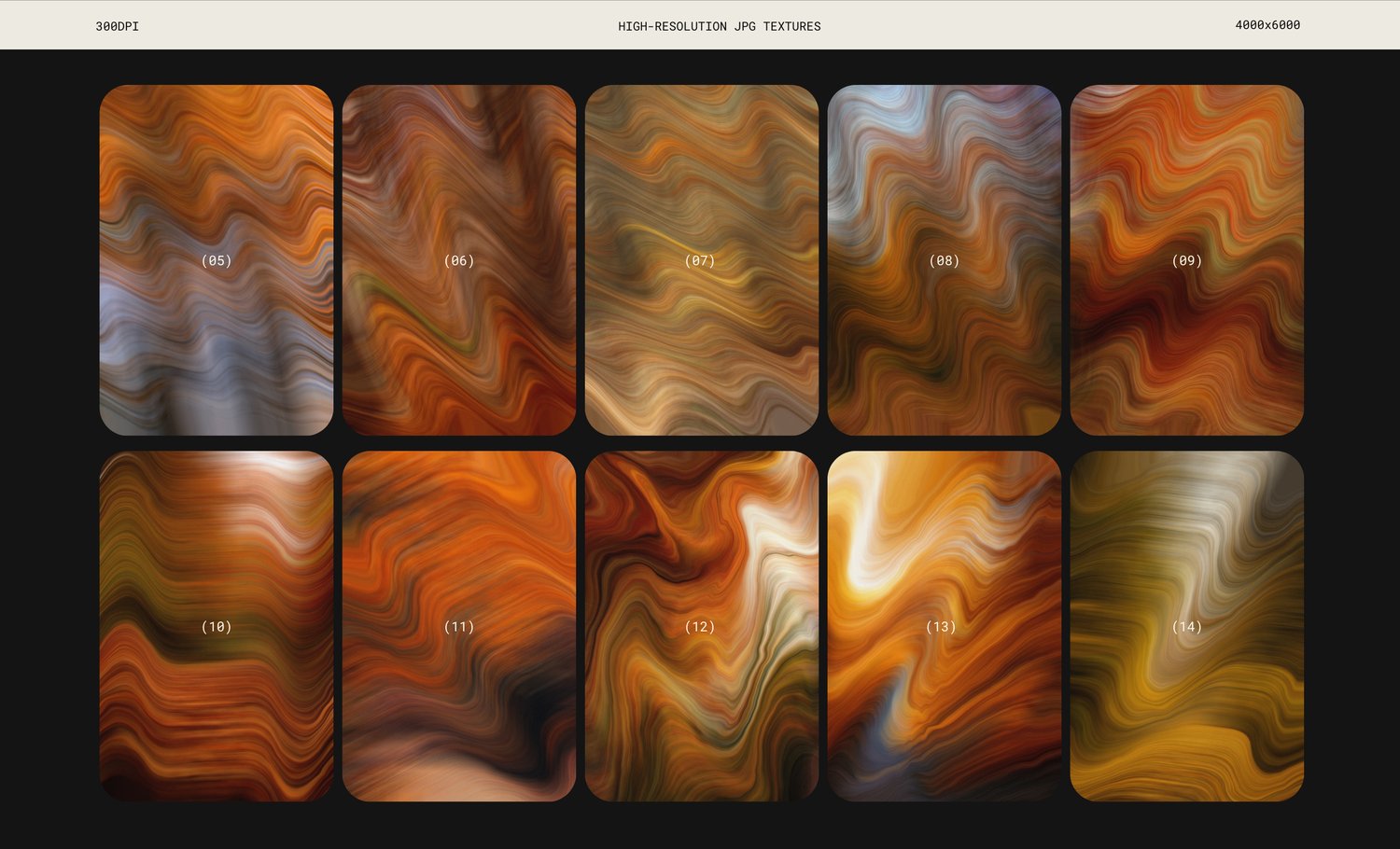Click the 300DPI text in header
Screen dimensions: 1400x849
118,26
